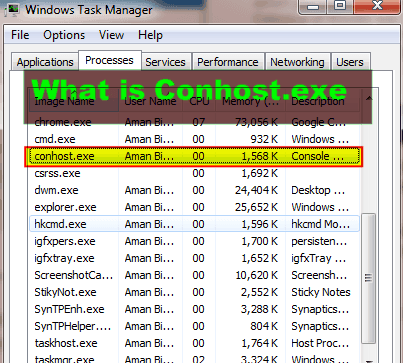This screenshot has width=403, height=363.
Task: Select the StikyNot.exe process
Action: [194, 292]
